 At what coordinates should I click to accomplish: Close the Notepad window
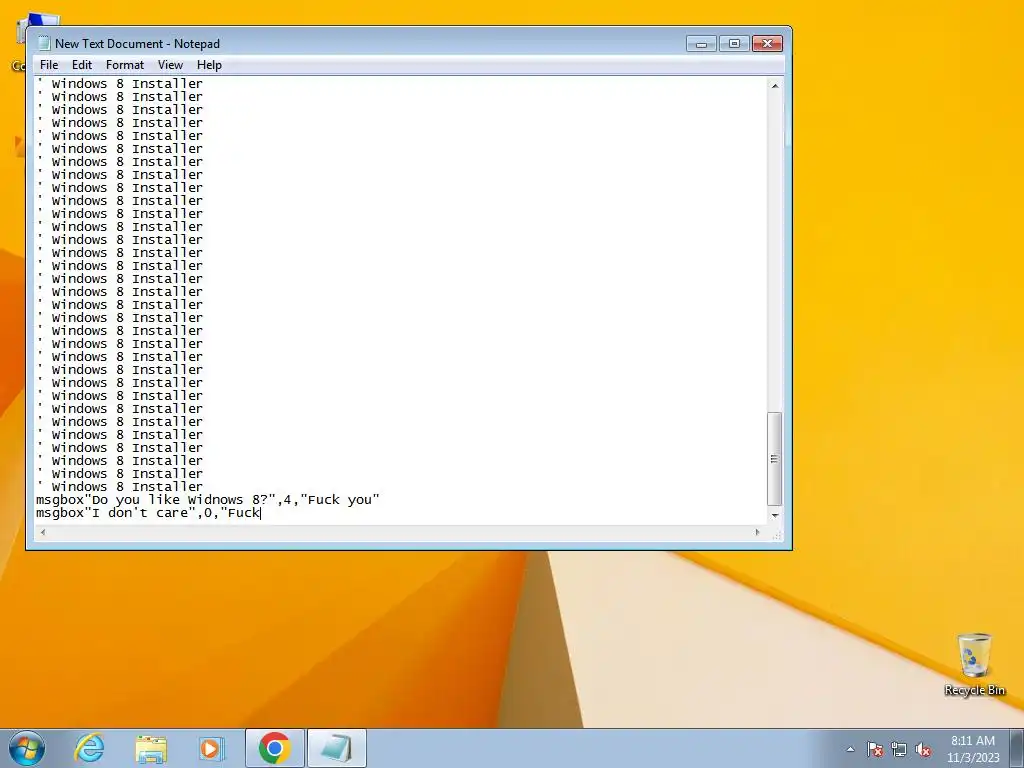[x=767, y=44]
